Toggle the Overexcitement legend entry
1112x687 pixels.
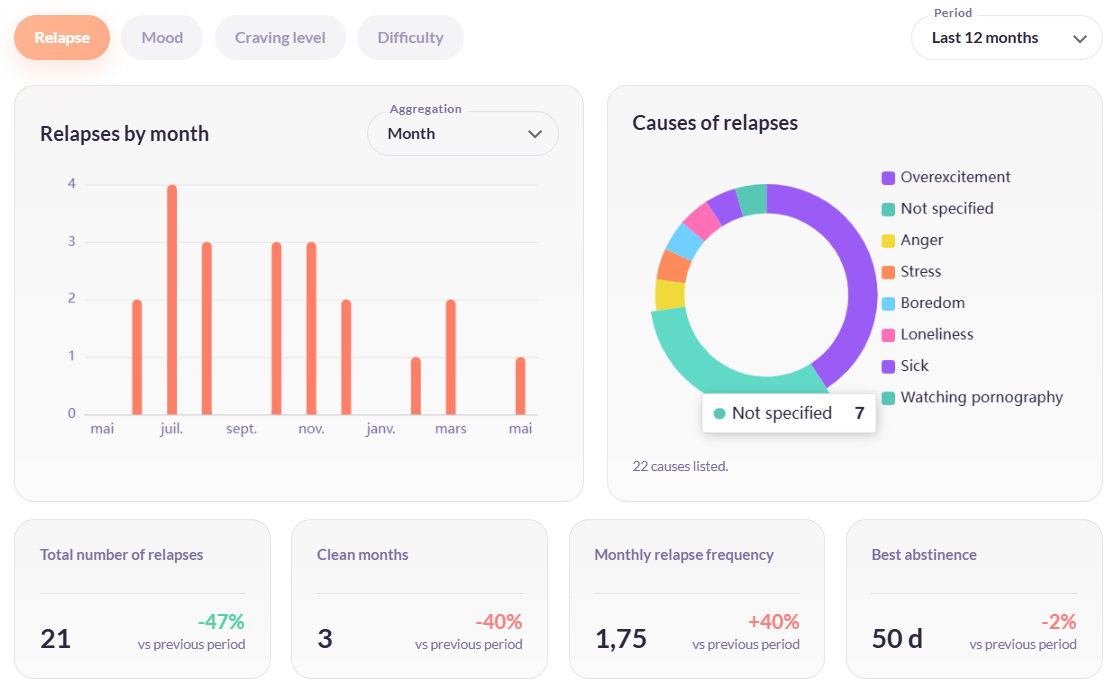pyautogui.click(x=946, y=177)
